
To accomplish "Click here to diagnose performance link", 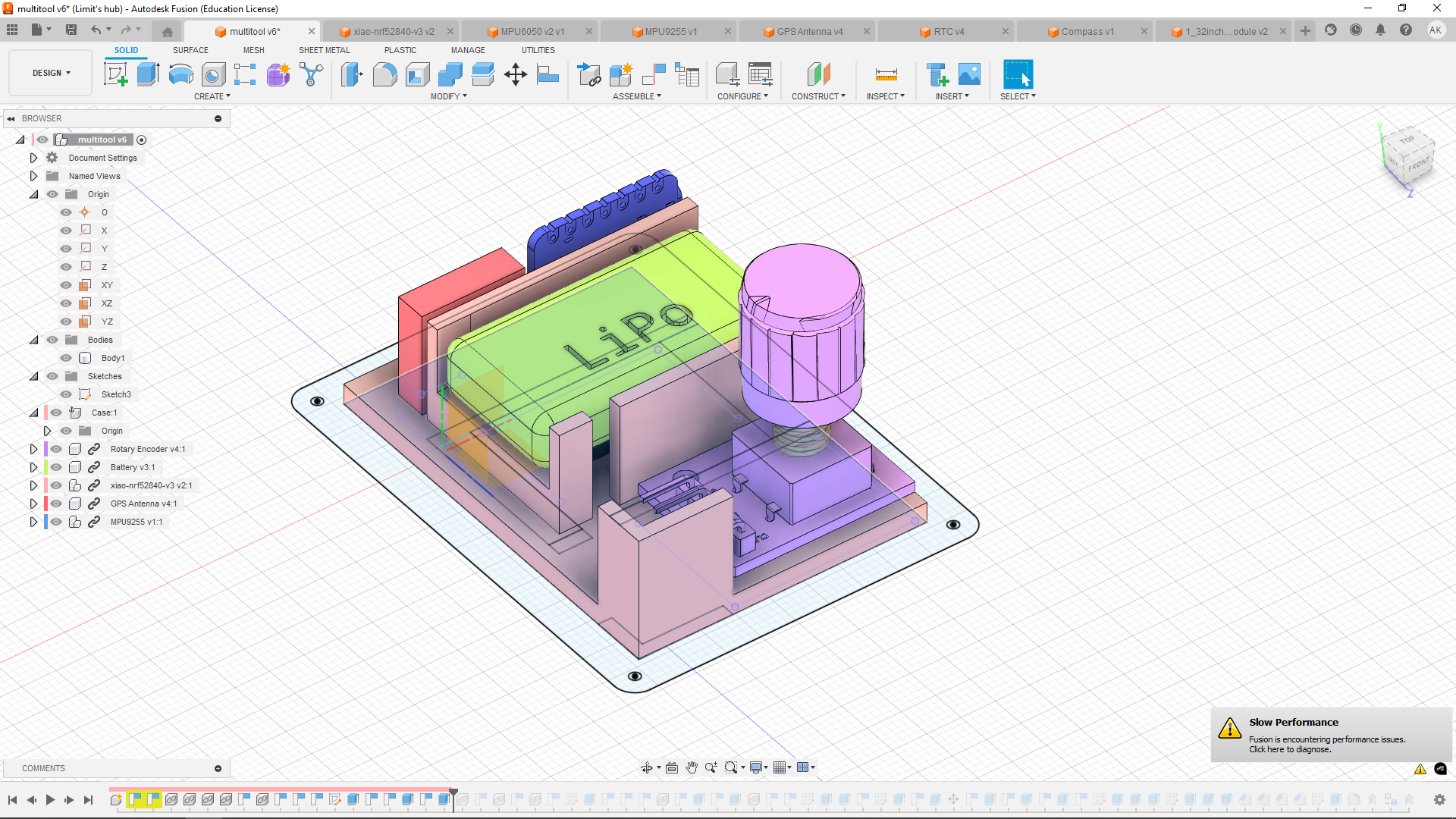I will coord(1289,749).
